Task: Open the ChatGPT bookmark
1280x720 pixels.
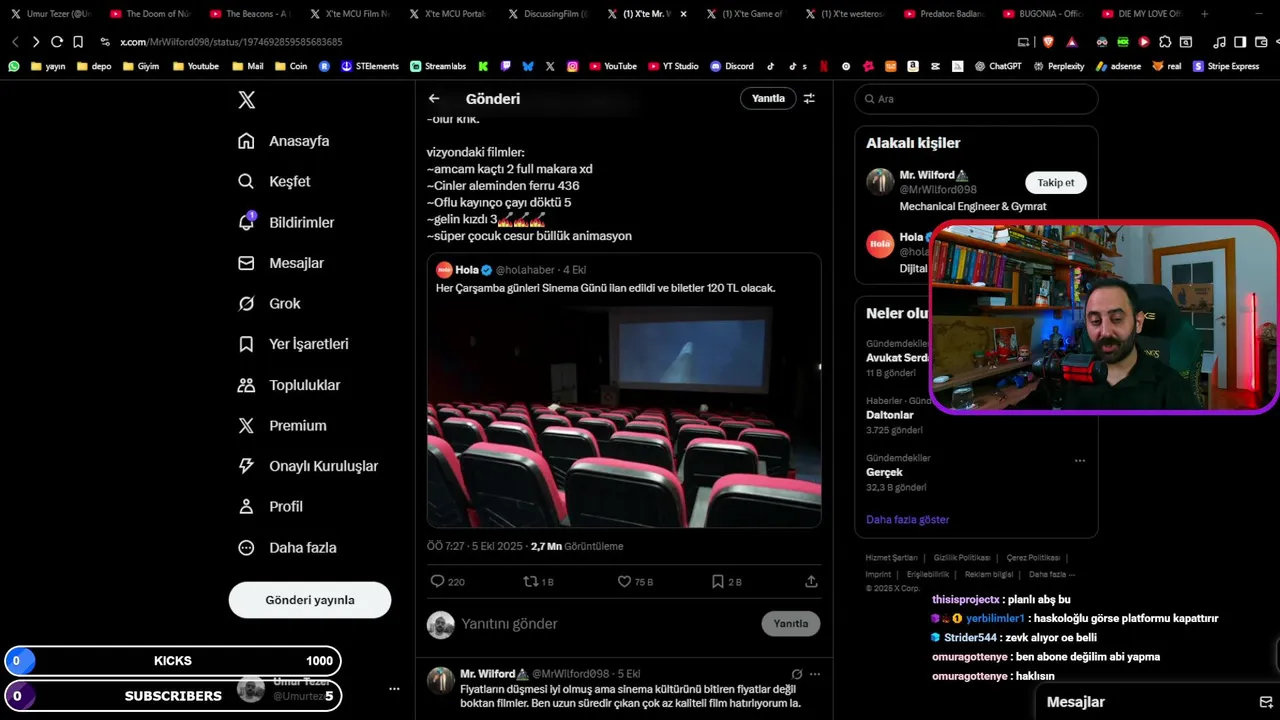Action: 998,66
